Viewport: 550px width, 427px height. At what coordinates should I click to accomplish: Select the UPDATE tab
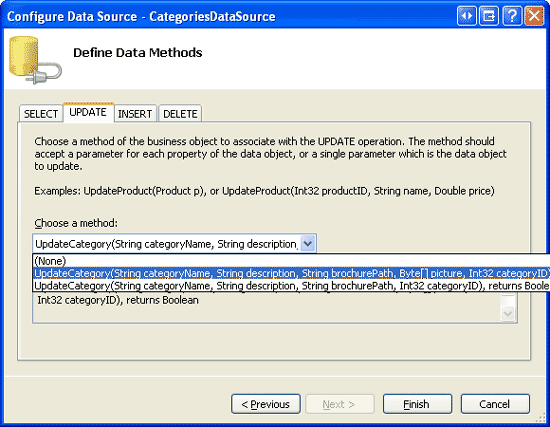coord(88,112)
